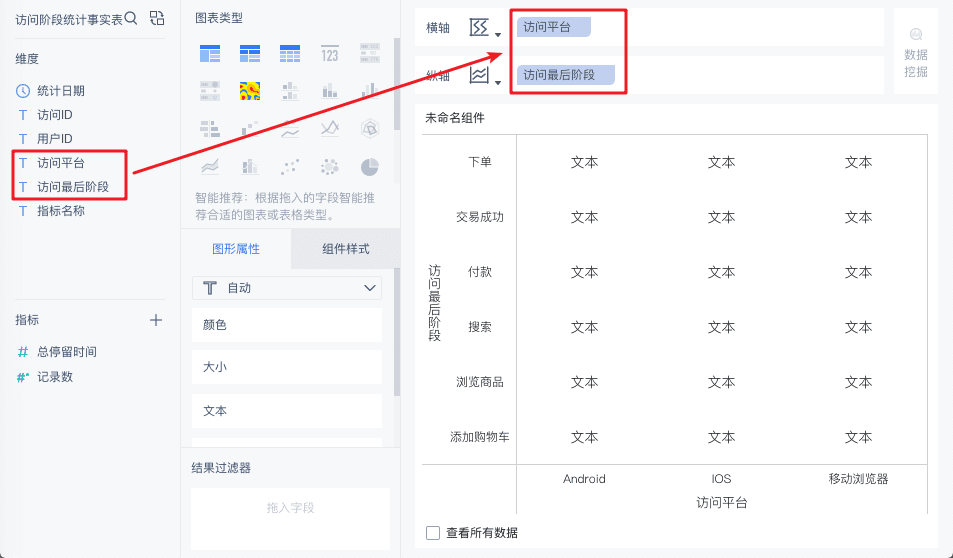
Task: Click the 大小 property drop area
Action: point(287,367)
